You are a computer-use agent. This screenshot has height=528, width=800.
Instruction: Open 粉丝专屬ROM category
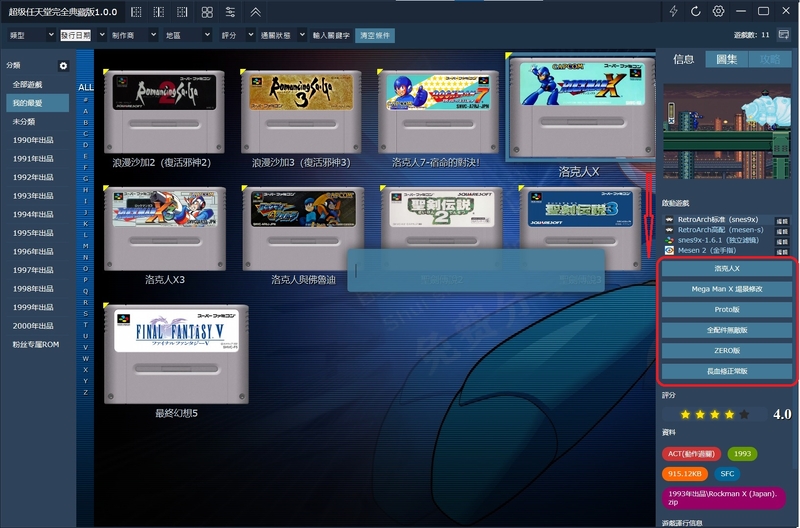[37, 345]
